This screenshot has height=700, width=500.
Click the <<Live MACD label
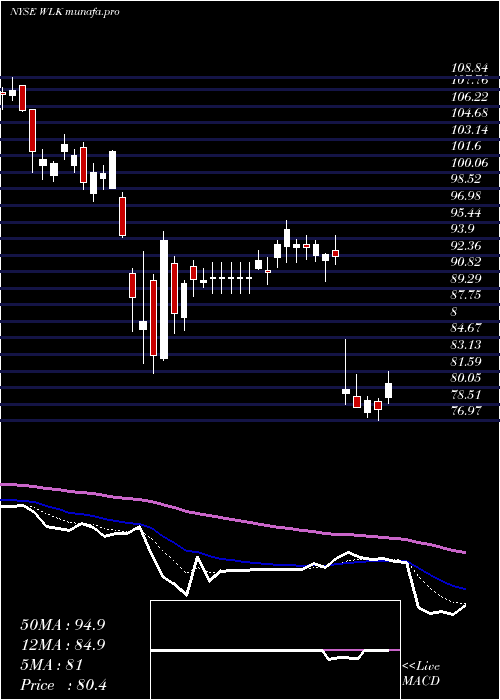[421, 674]
